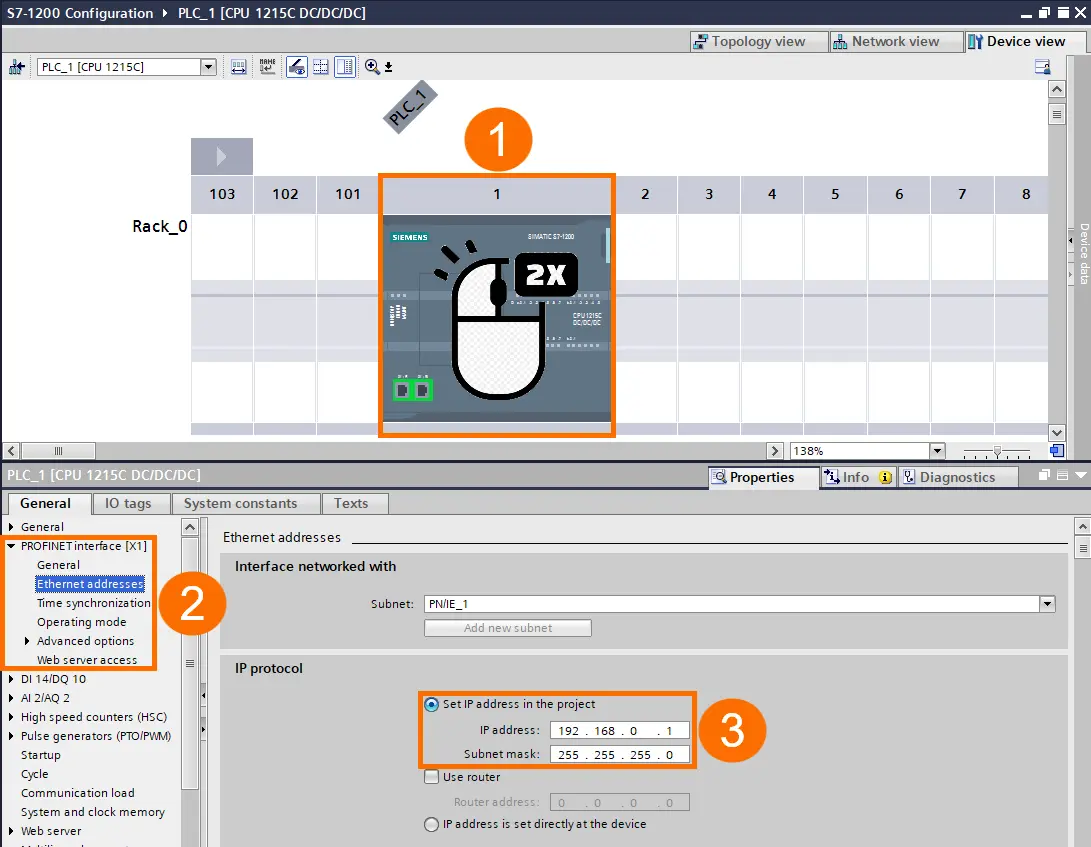Click the Add new subnet button
The image size is (1091, 847).
point(508,628)
